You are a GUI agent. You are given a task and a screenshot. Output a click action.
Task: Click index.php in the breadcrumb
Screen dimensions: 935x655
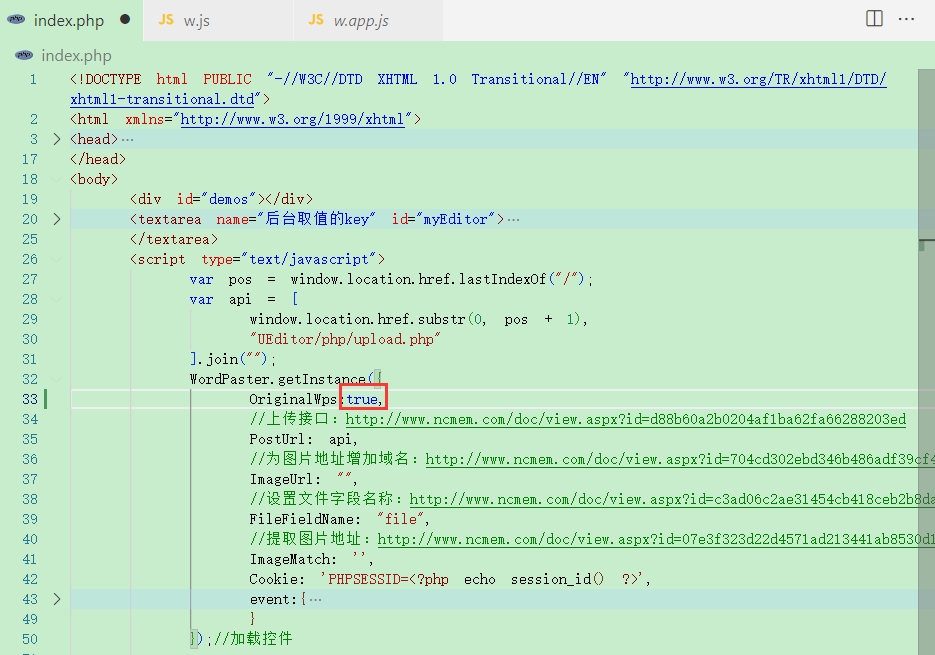point(76,55)
